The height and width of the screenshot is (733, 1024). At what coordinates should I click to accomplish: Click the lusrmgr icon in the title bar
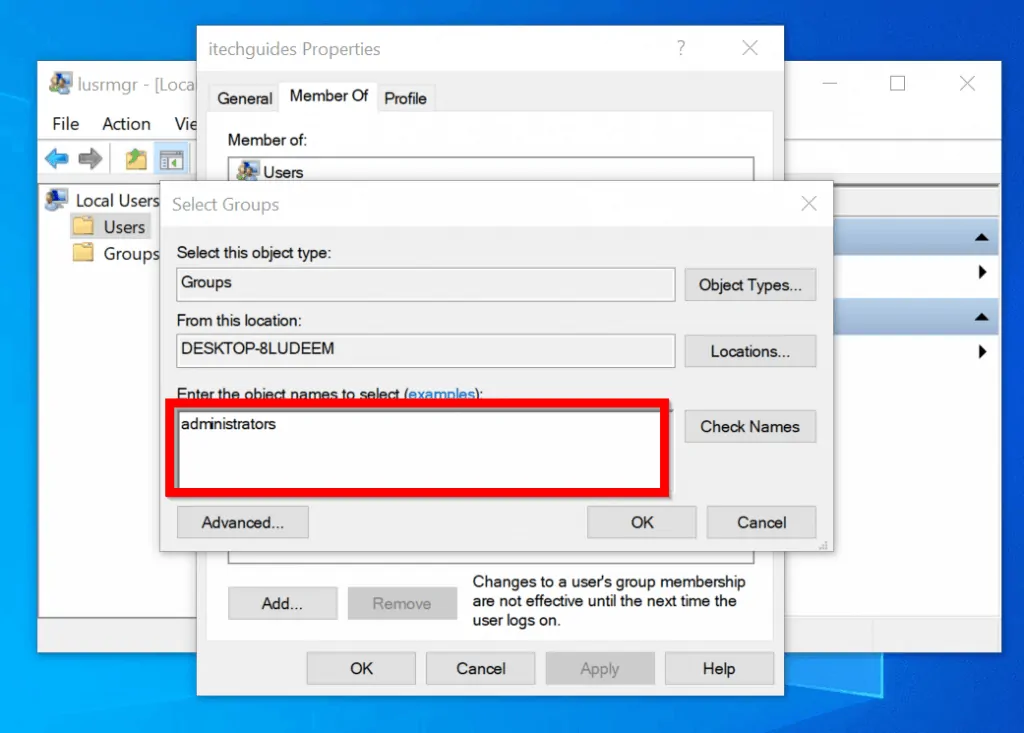click(x=59, y=84)
